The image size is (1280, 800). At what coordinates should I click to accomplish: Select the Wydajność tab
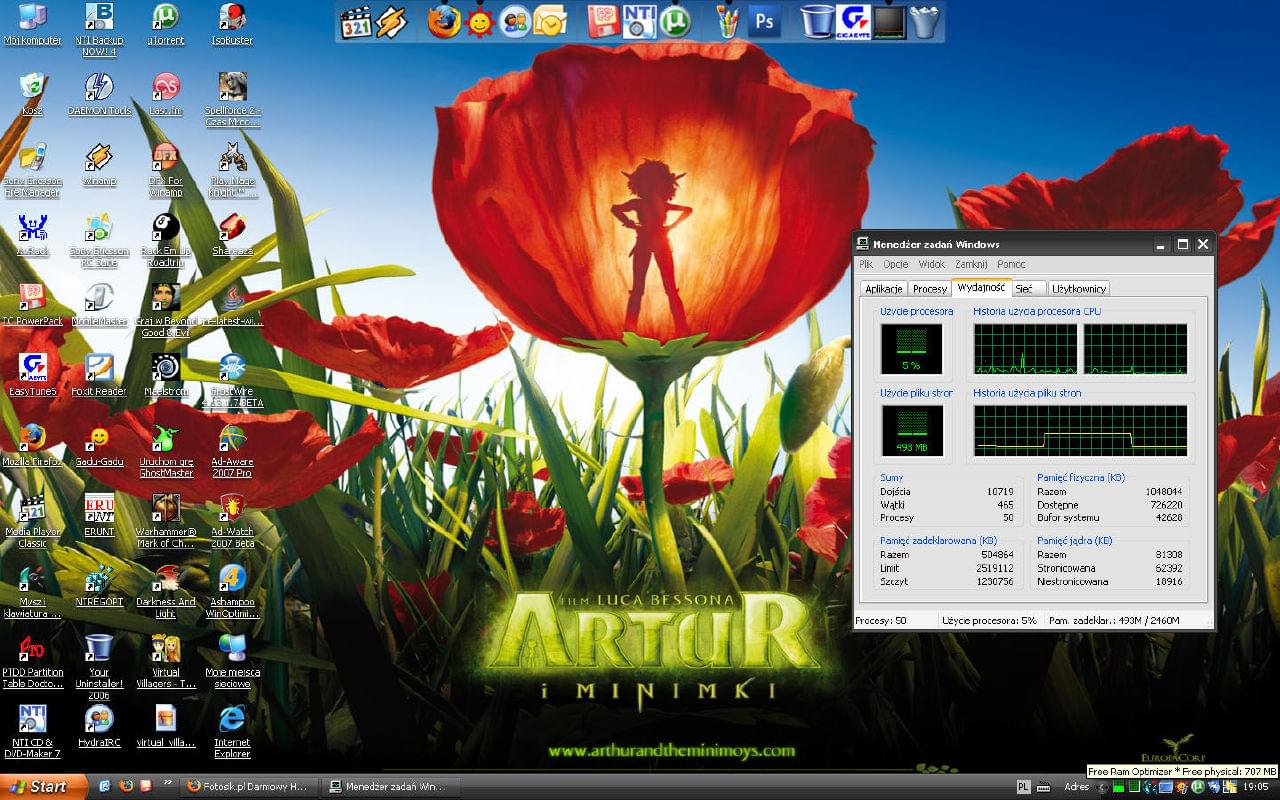pos(981,288)
